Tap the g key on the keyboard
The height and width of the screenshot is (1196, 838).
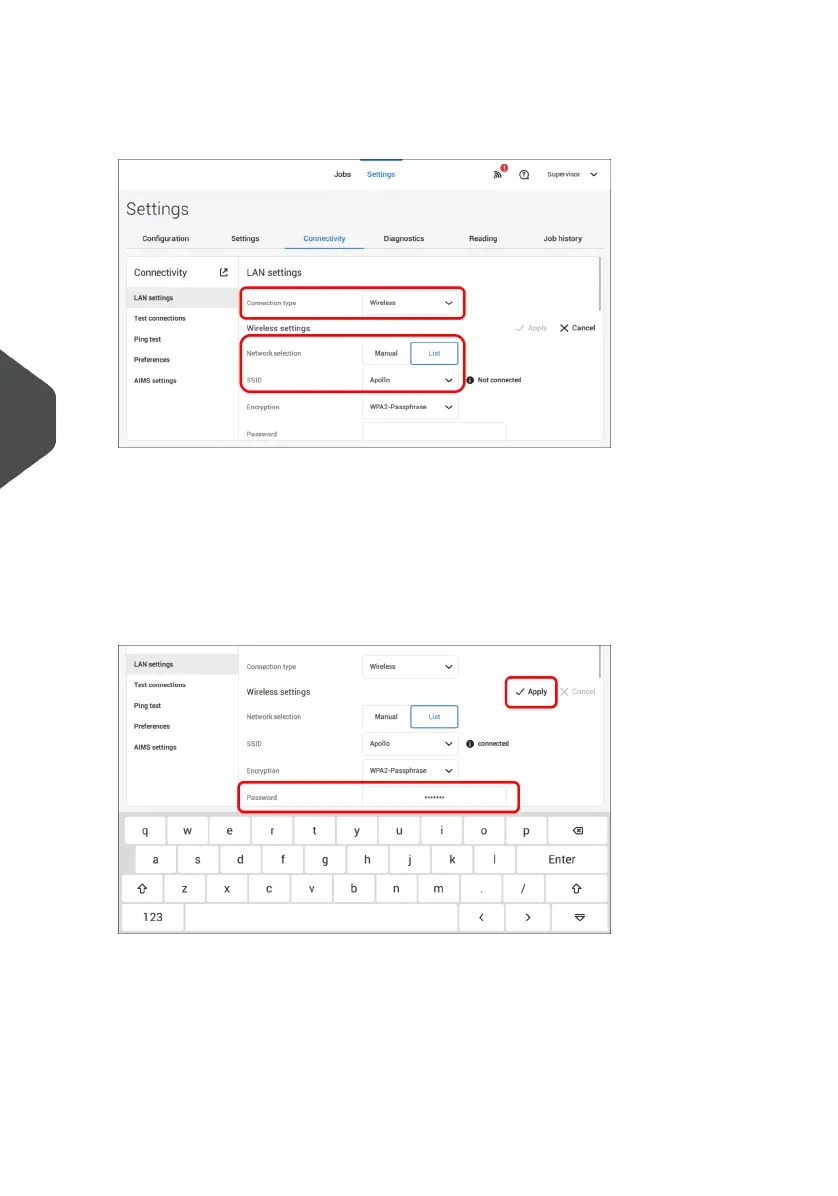pyautogui.click(x=325, y=860)
